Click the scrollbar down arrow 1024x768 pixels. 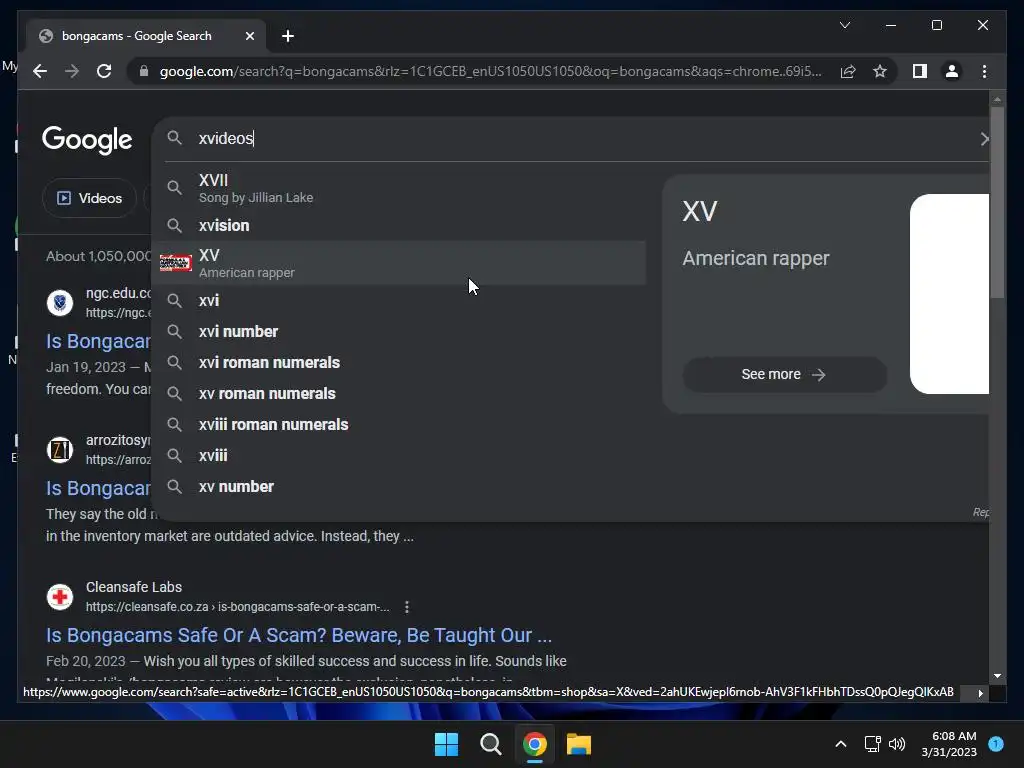(997, 676)
